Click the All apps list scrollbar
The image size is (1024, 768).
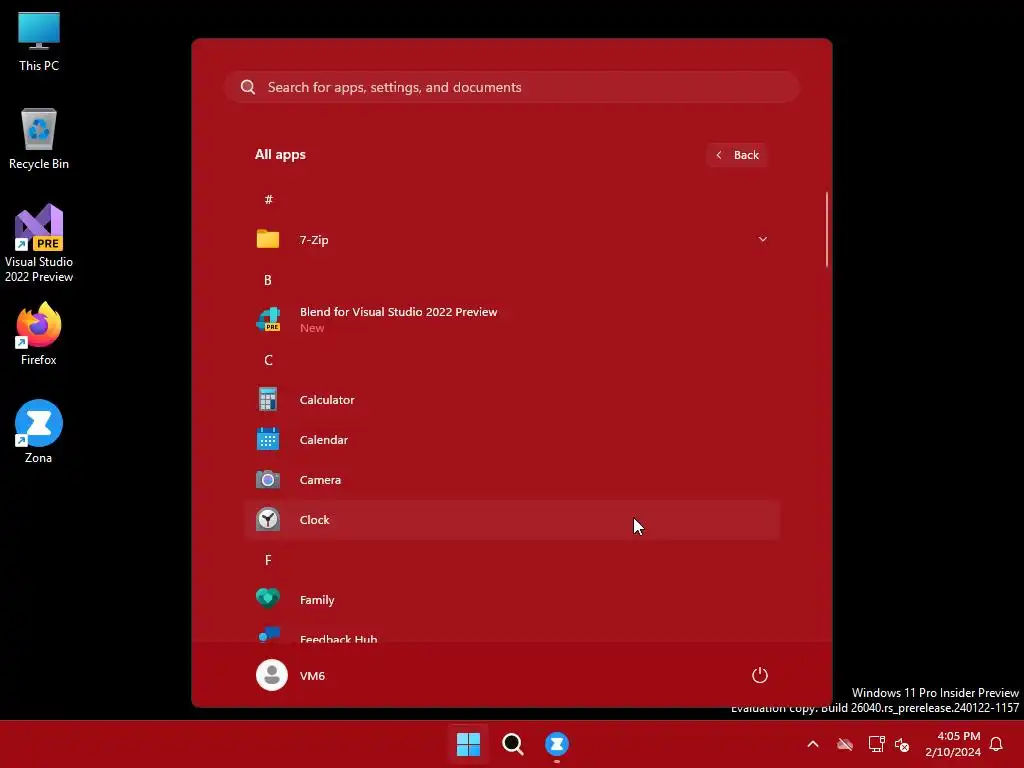(x=827, y=229)
